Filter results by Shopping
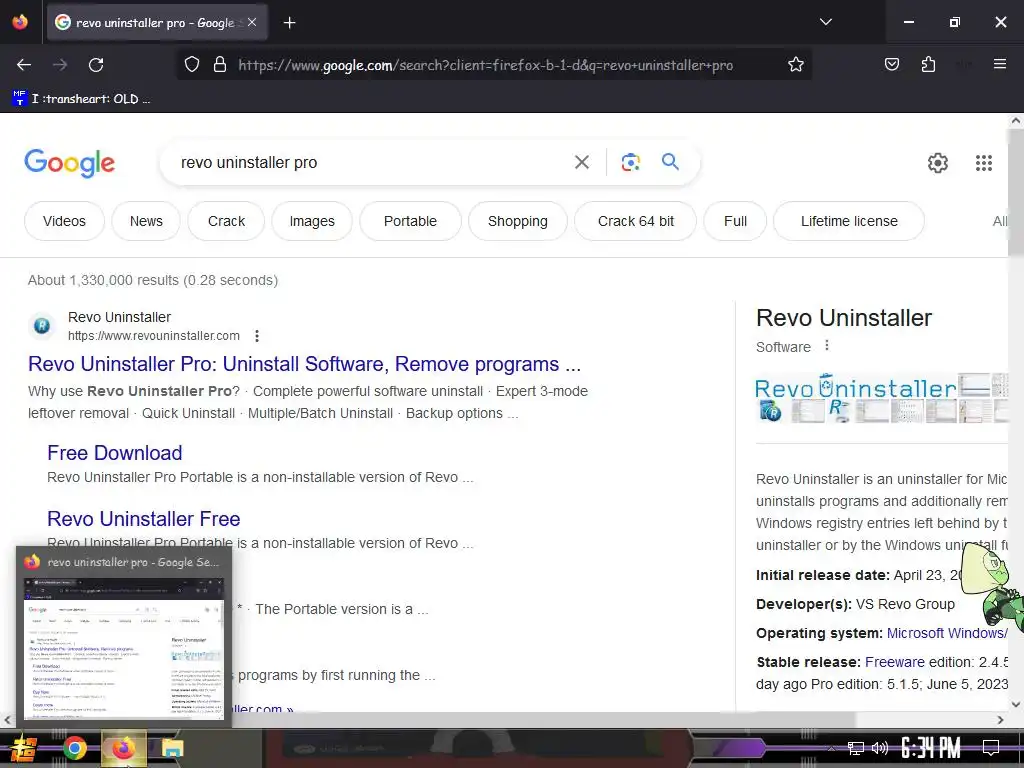The image size is (1024, 768). (518, 221)
